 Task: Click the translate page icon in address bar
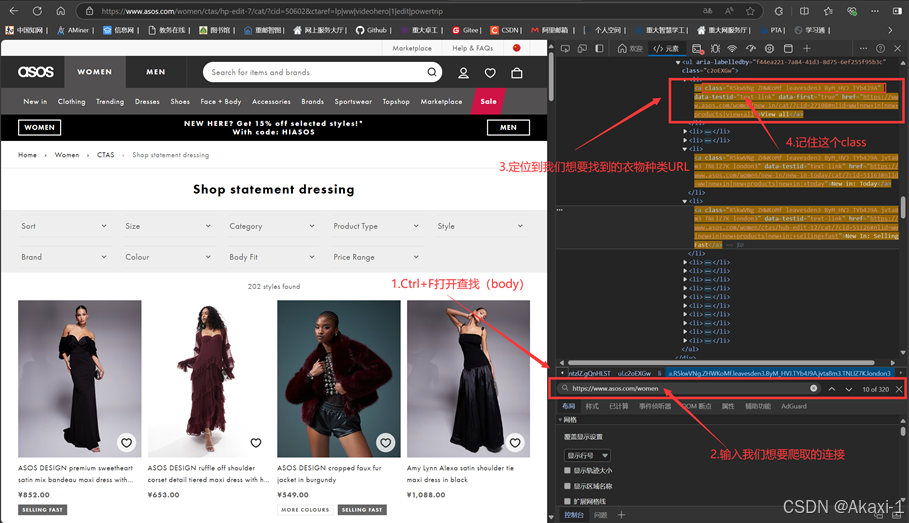pyautogui.click(x=708, y=11)
